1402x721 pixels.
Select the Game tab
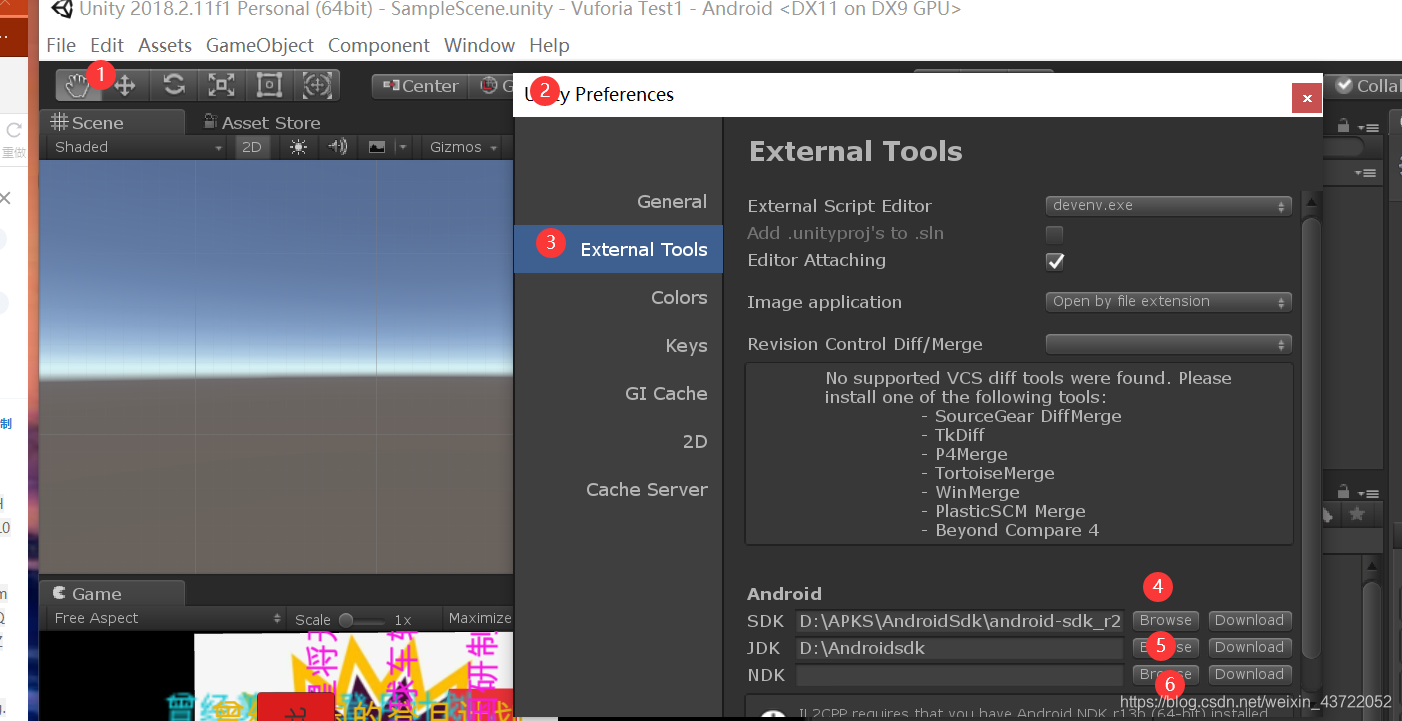[x=112, y=593]
